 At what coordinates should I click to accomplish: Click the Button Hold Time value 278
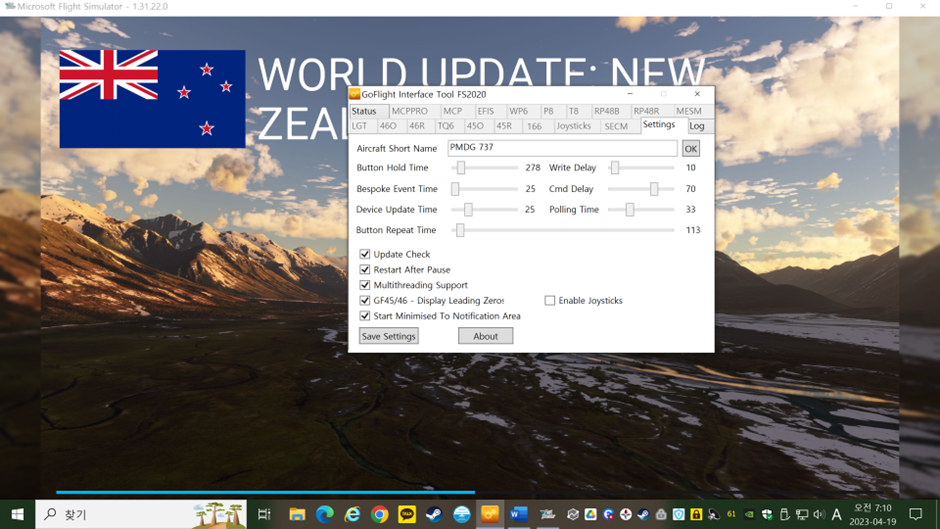click(x=532, y=168)
